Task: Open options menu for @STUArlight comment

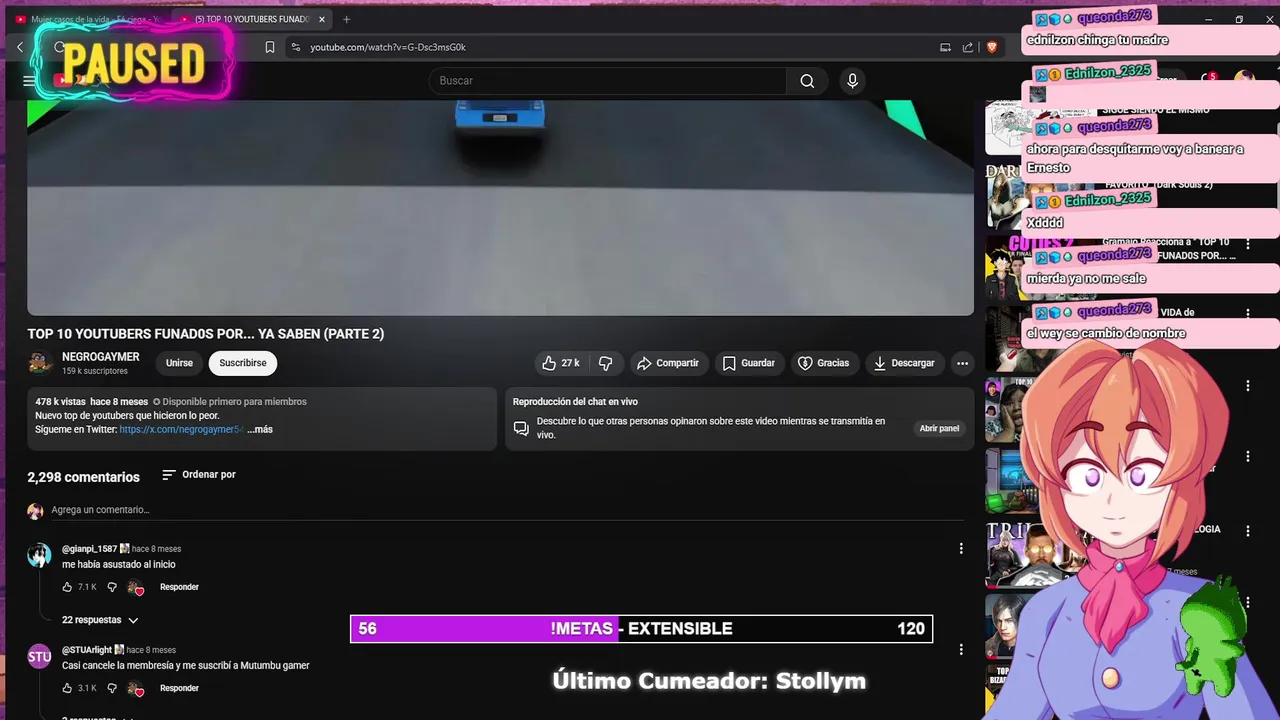Action: point(961,649)
